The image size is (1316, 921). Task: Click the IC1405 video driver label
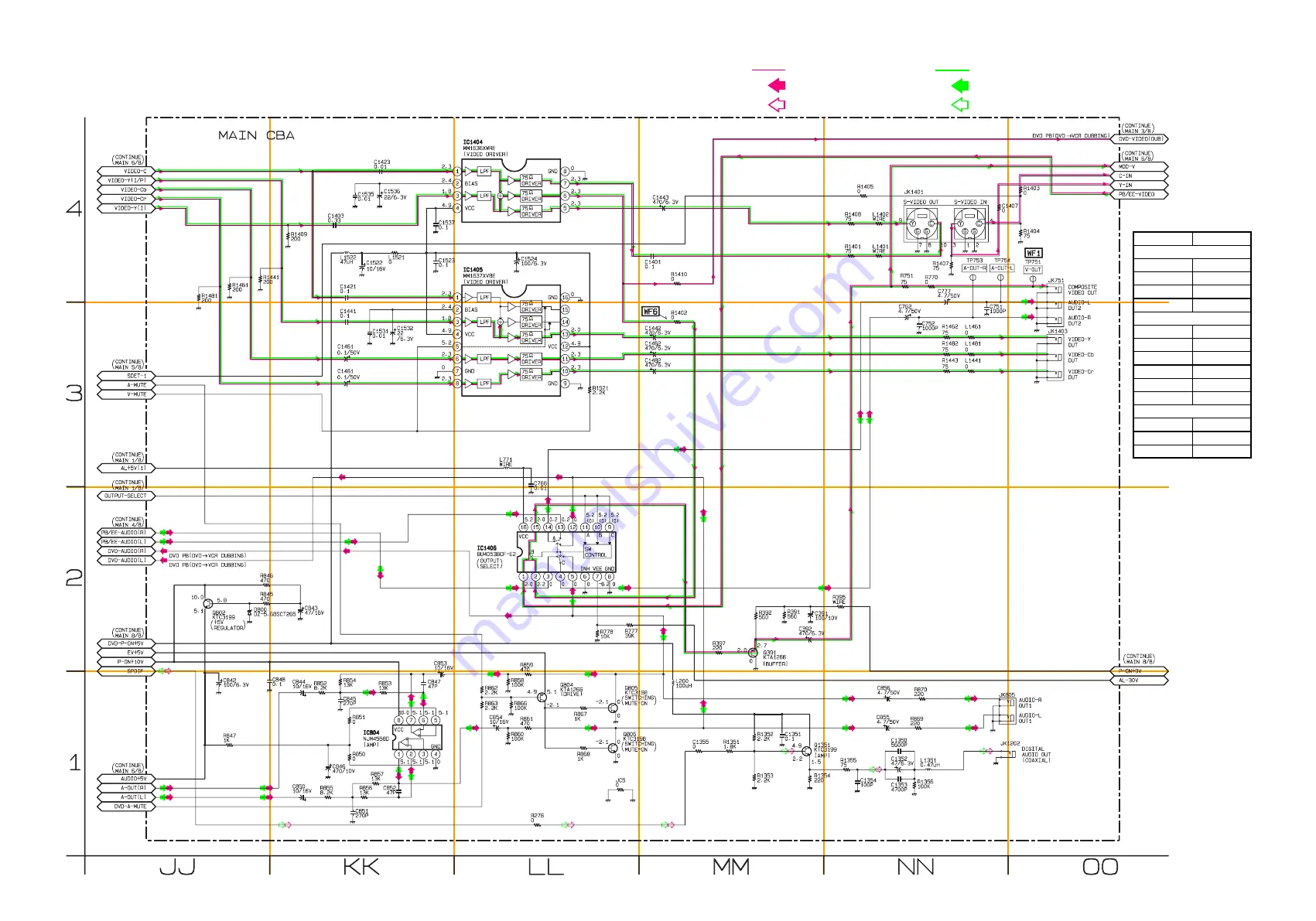click(x=485, y=276)
